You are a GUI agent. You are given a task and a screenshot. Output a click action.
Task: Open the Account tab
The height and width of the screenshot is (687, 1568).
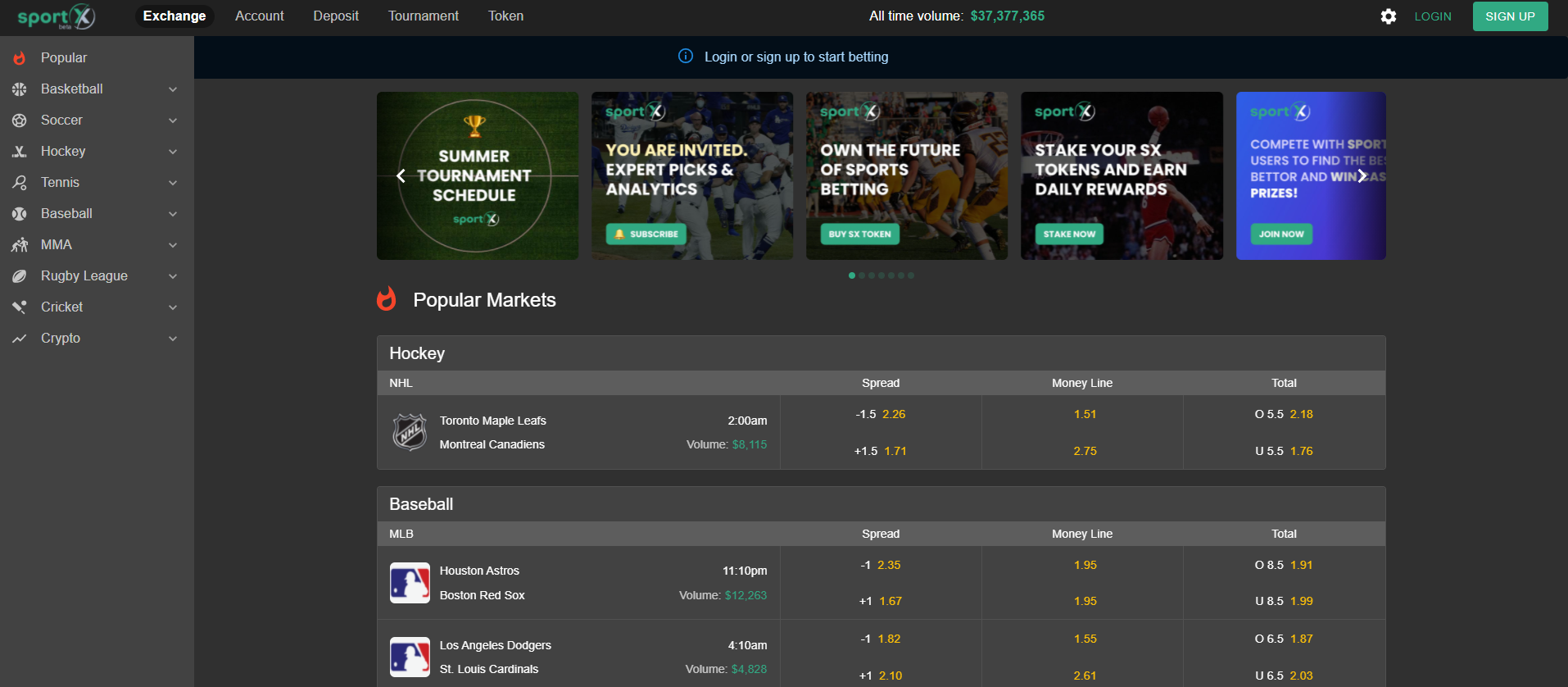[x=260, y=16]
